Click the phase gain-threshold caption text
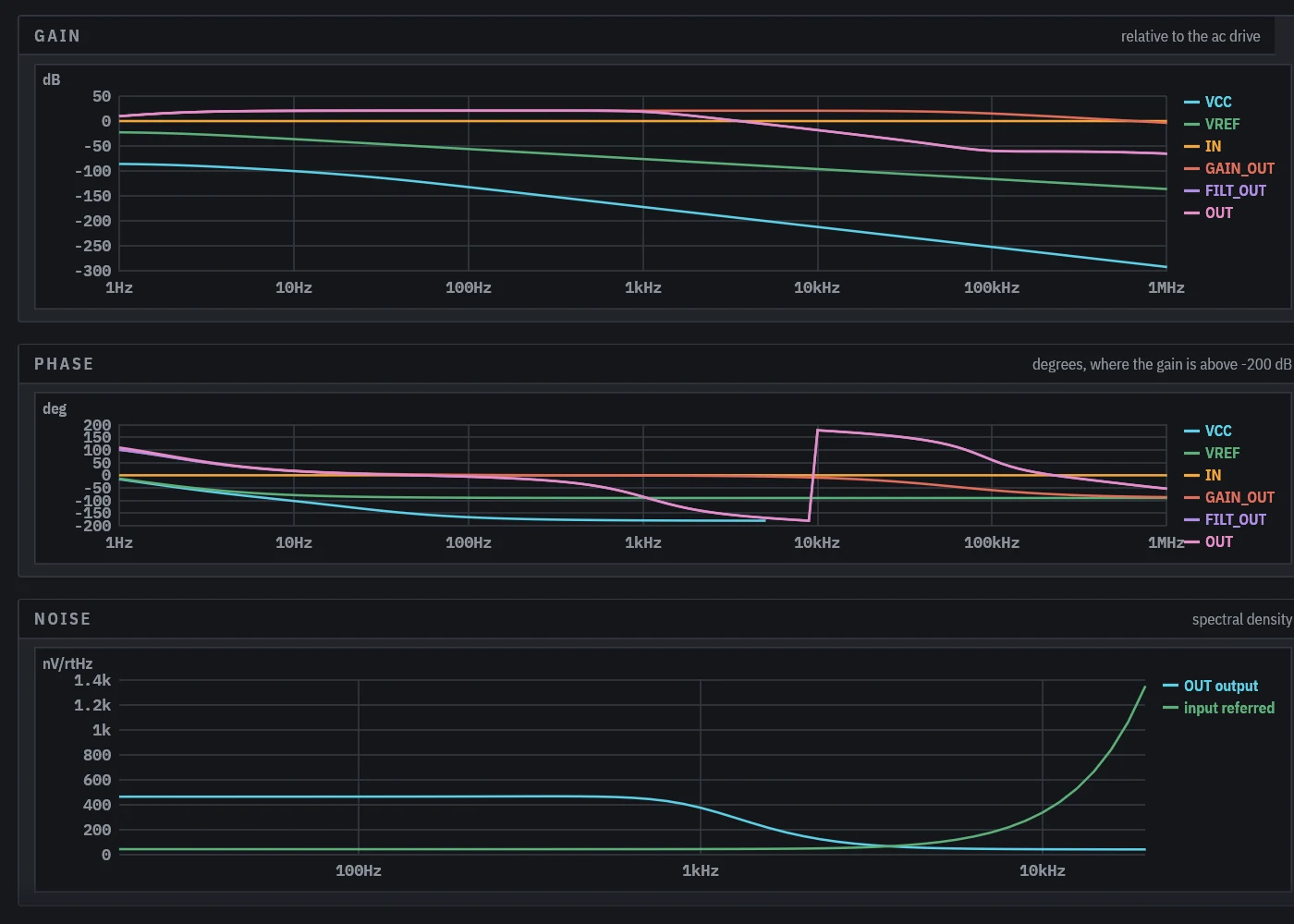The image size is (1294, 924). point(1162,364)
